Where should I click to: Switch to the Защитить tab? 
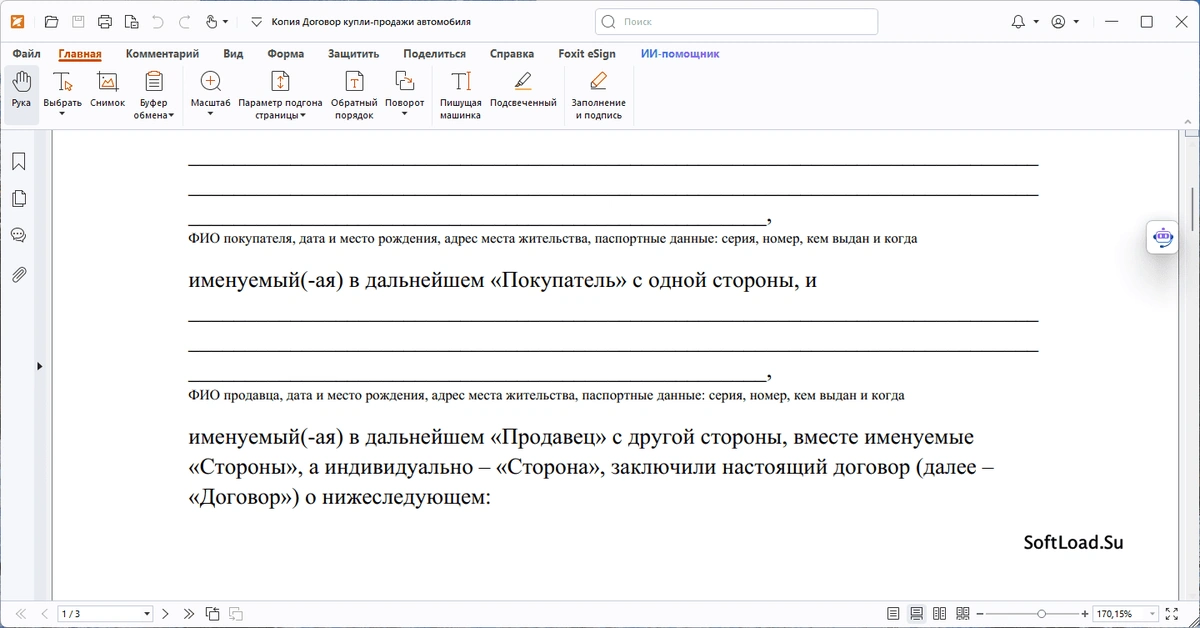pyautogui.click(x=354, y=54)
